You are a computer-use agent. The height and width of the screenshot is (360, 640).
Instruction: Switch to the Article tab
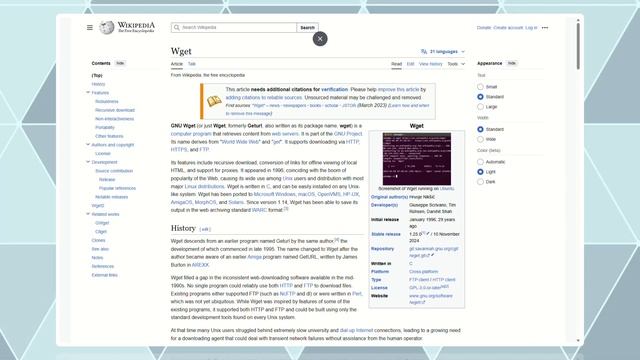[x=177, y=64]
